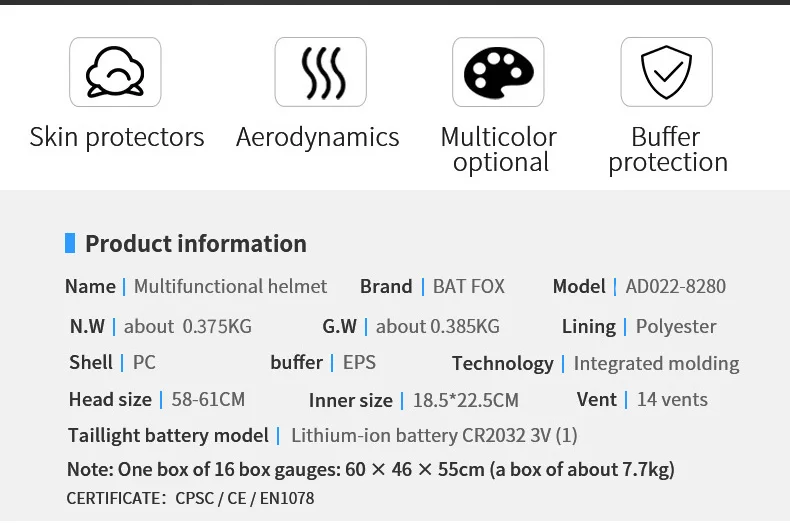Click the Multicolor optional caption
The height and width of the screenshot is (530, 790).
click(x=499, y=149)
